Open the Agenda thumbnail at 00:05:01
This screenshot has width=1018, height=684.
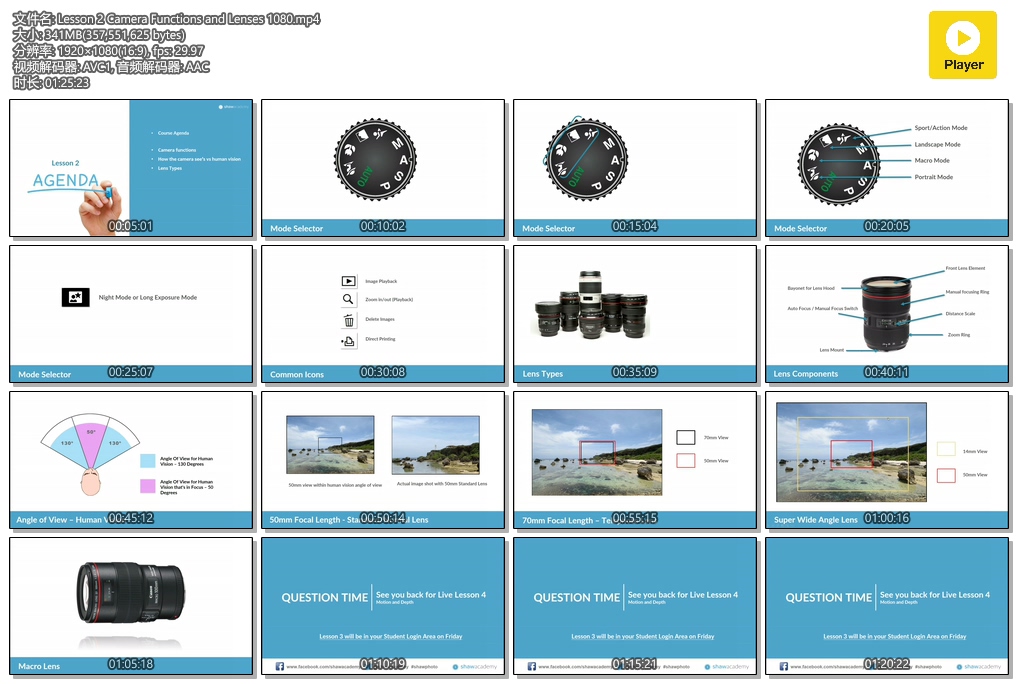(131, 168)
